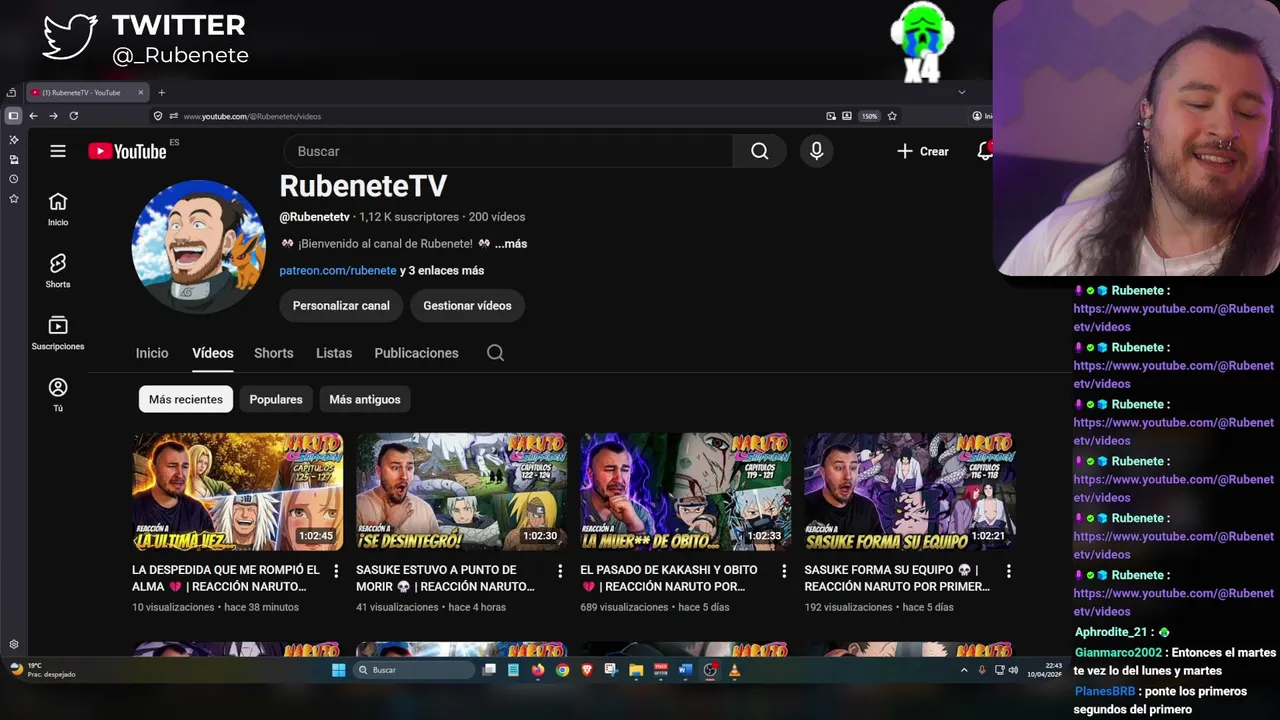
Task: Open options for EL PASADO DE KAKASHI video
Action: pyautogui.click(x=784, y=571)
